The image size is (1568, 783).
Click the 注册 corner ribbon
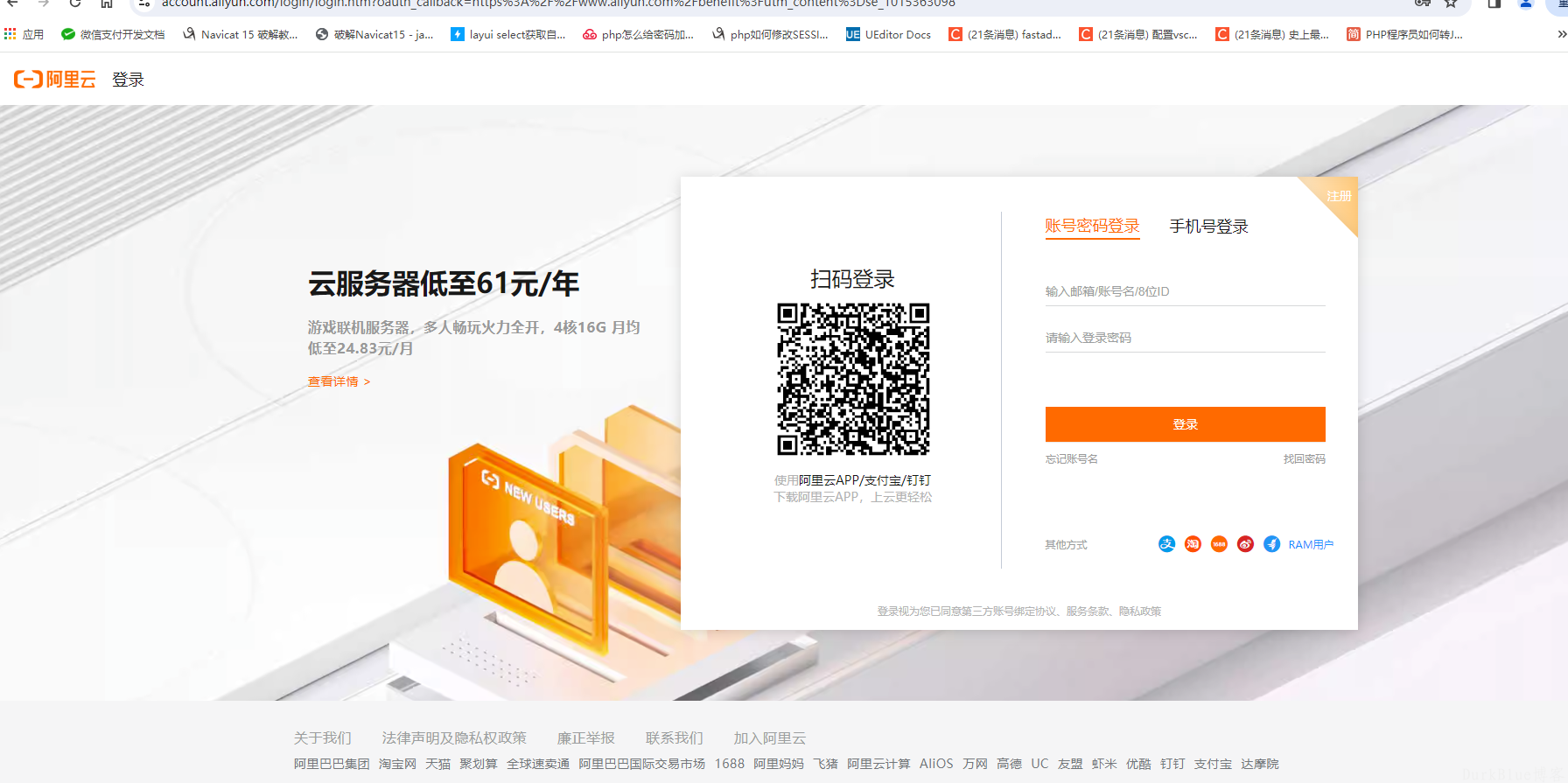pos(1339,197)
